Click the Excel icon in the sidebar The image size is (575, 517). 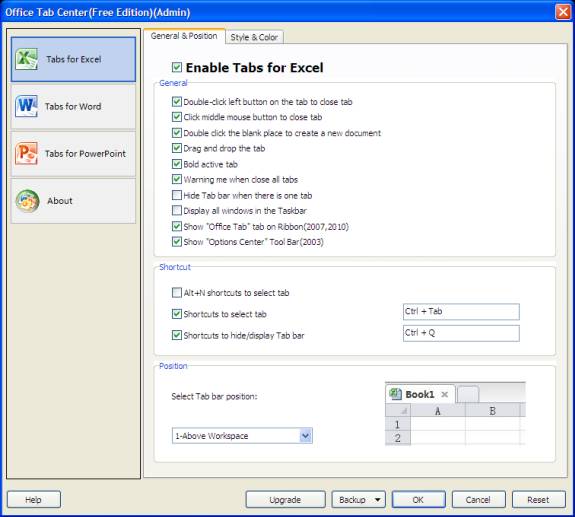pos(26,59)
